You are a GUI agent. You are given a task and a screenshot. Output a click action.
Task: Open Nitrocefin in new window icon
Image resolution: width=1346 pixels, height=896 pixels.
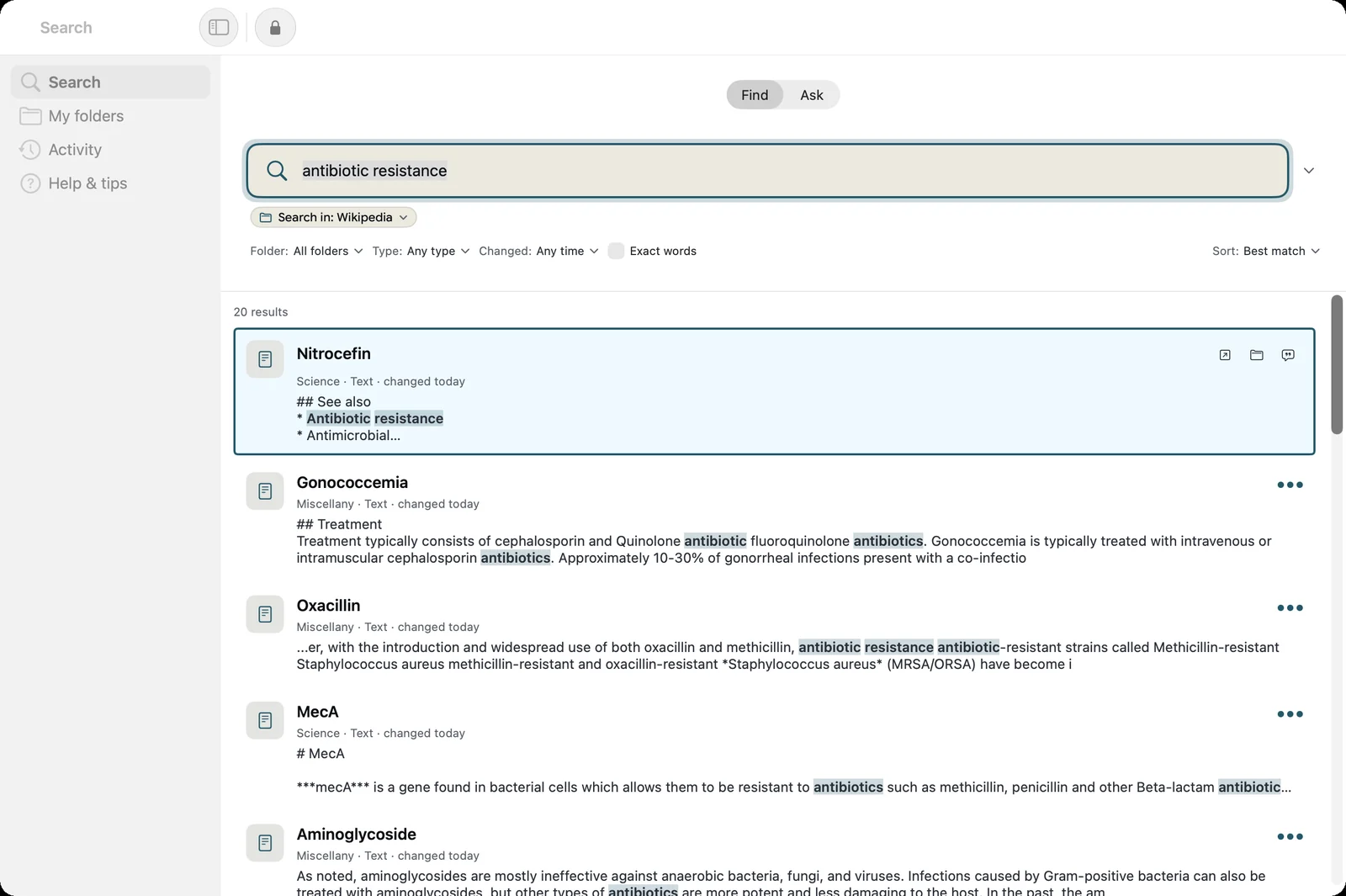click(1225, 355)
